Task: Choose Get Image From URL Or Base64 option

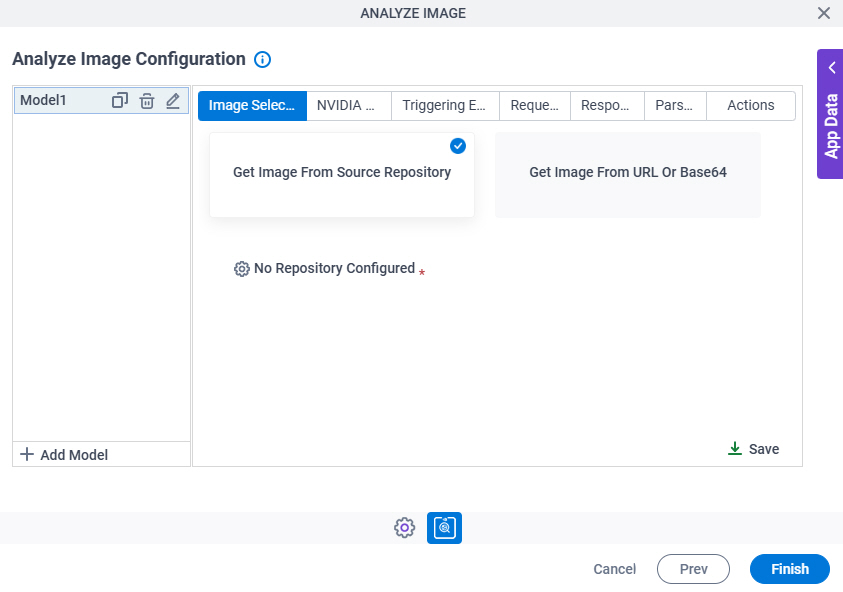Action: (x=628, y=175)
